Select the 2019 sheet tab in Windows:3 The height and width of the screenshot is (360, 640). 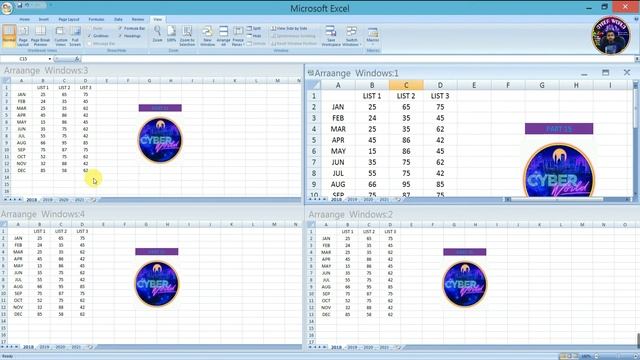coord(48,200)
